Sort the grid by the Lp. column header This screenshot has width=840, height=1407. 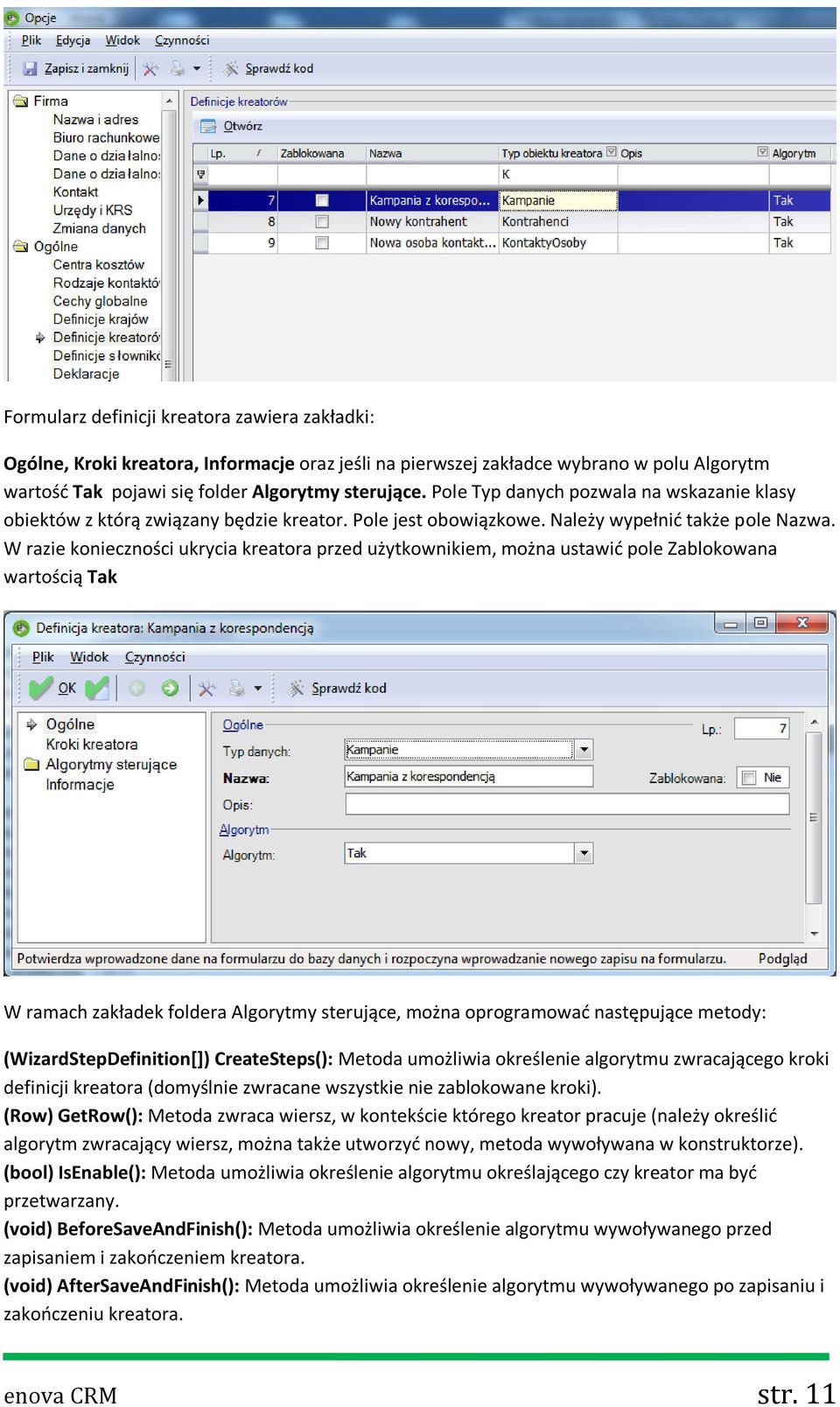pos(236,153)
